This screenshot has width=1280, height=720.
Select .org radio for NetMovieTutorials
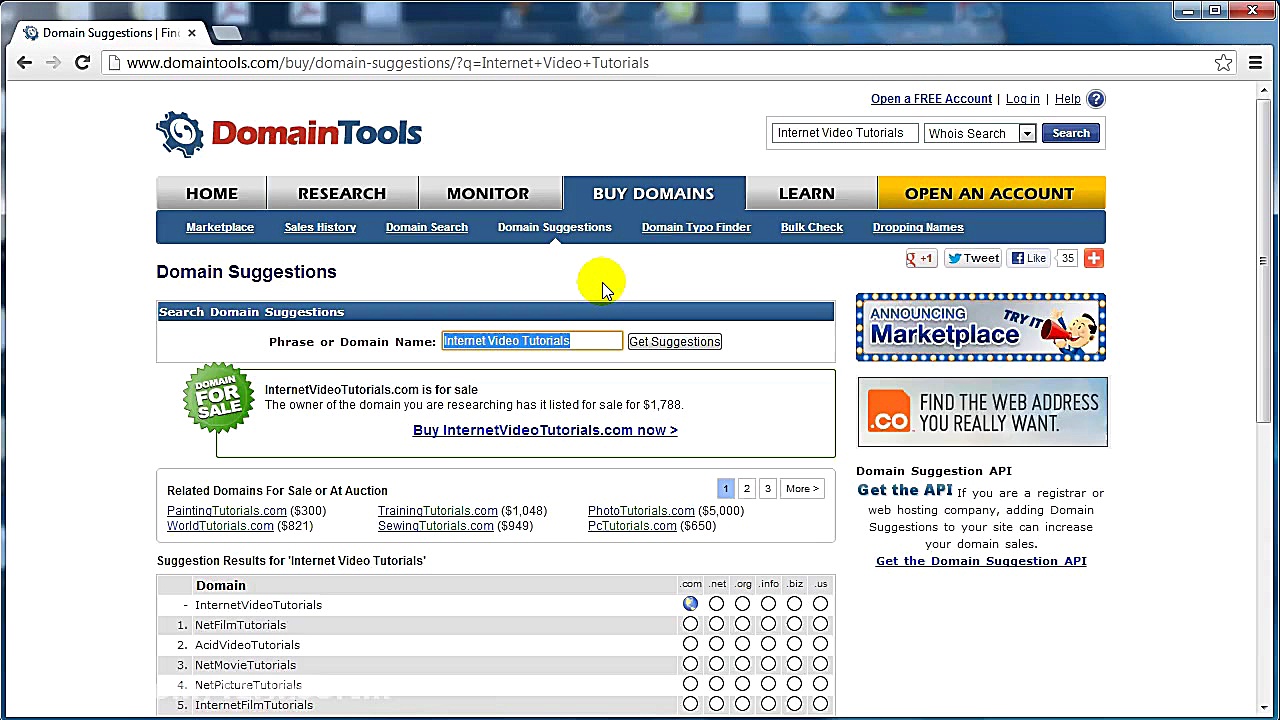click(x=742, y=664)
